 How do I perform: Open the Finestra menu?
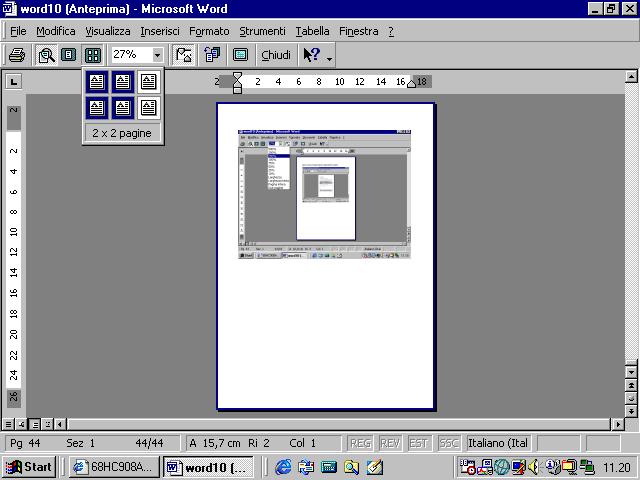click(358, 31)
